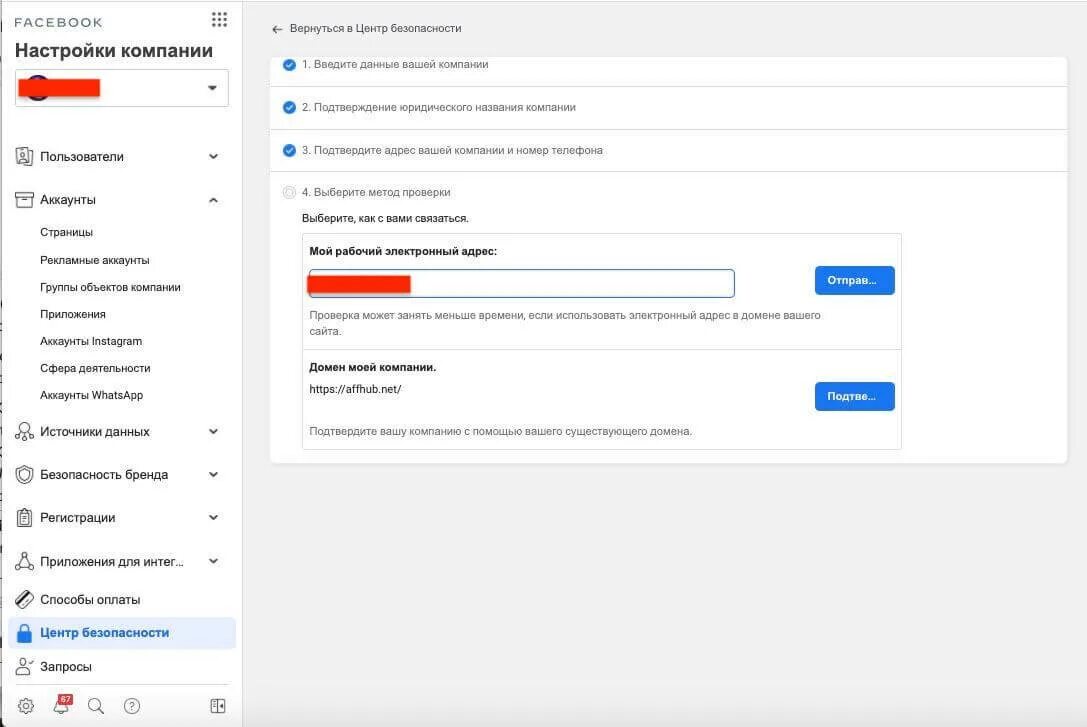Open step 3 Подтвердите адрес вашей компании
Viewport: 1087px width, 727px height.
coord(452,150)
